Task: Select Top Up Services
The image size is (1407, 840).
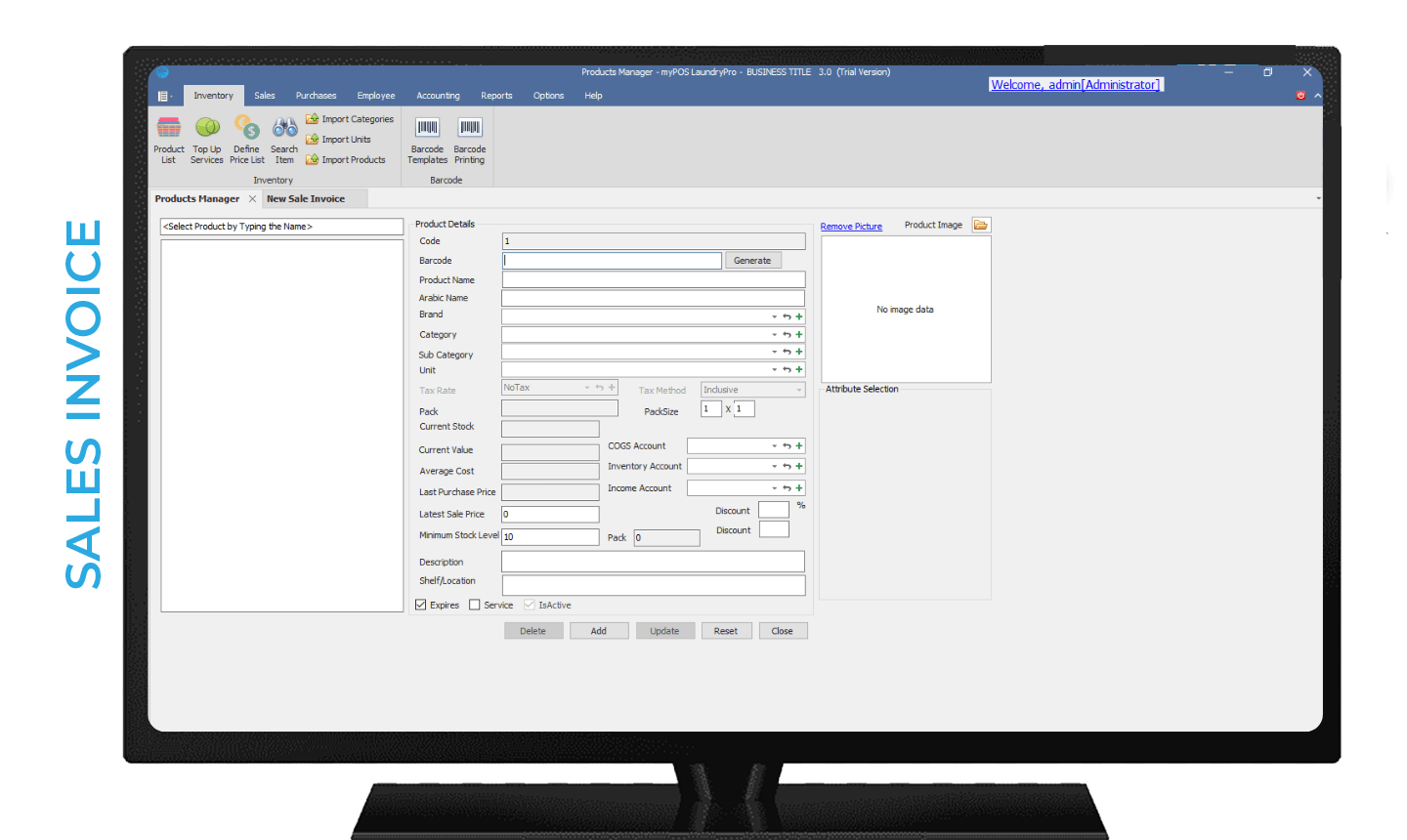Action: coord(206,138)
